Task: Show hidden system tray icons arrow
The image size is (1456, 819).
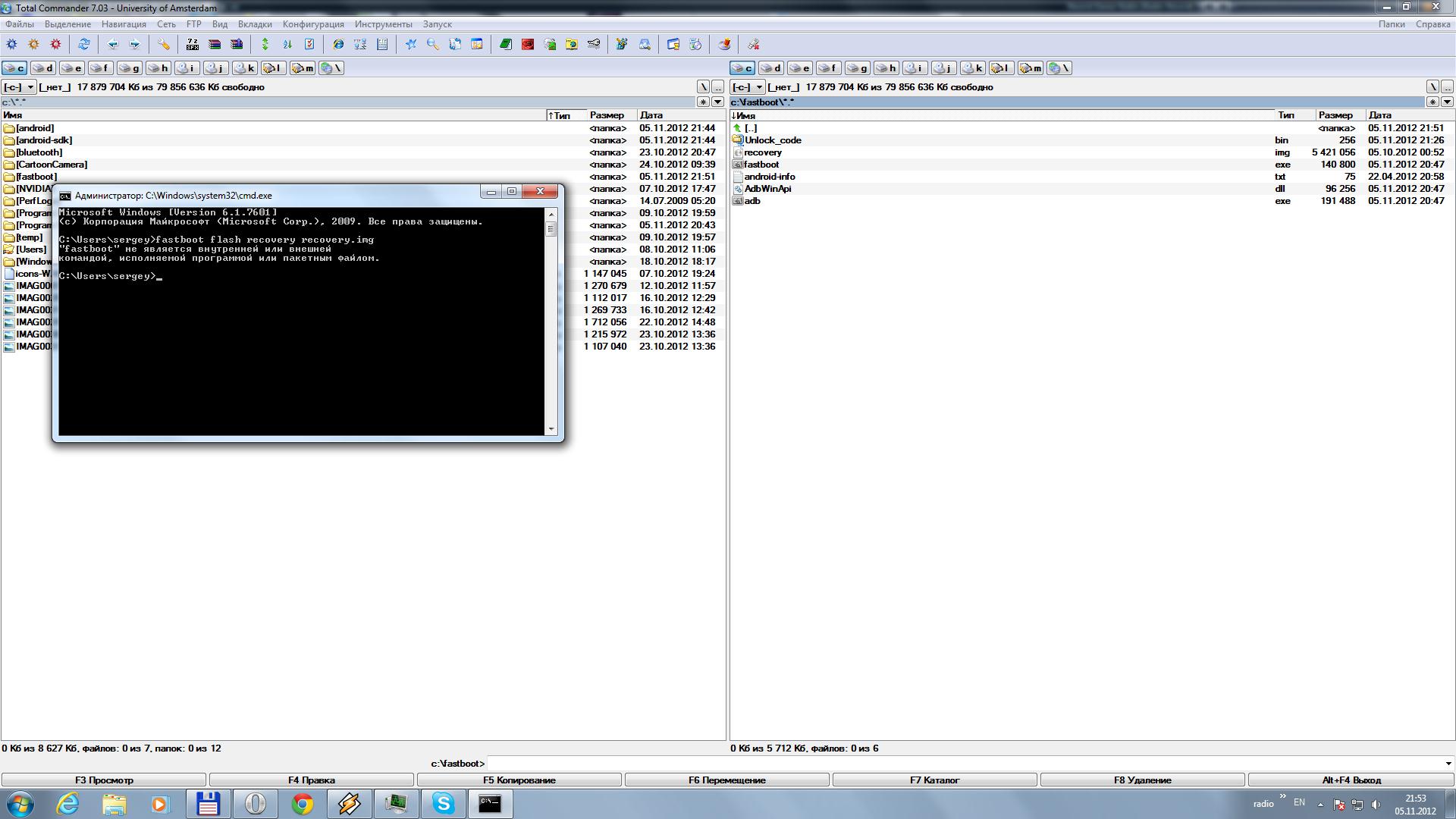Action: 1320,805
